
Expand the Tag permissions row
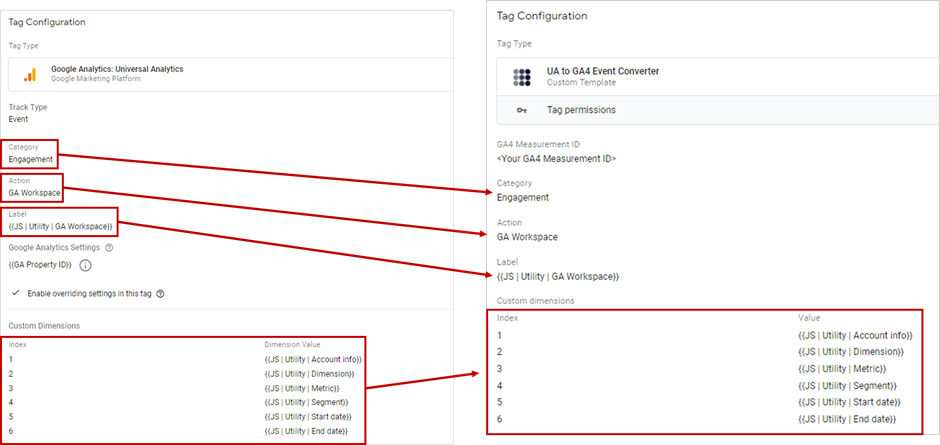(x=718, y=110)
